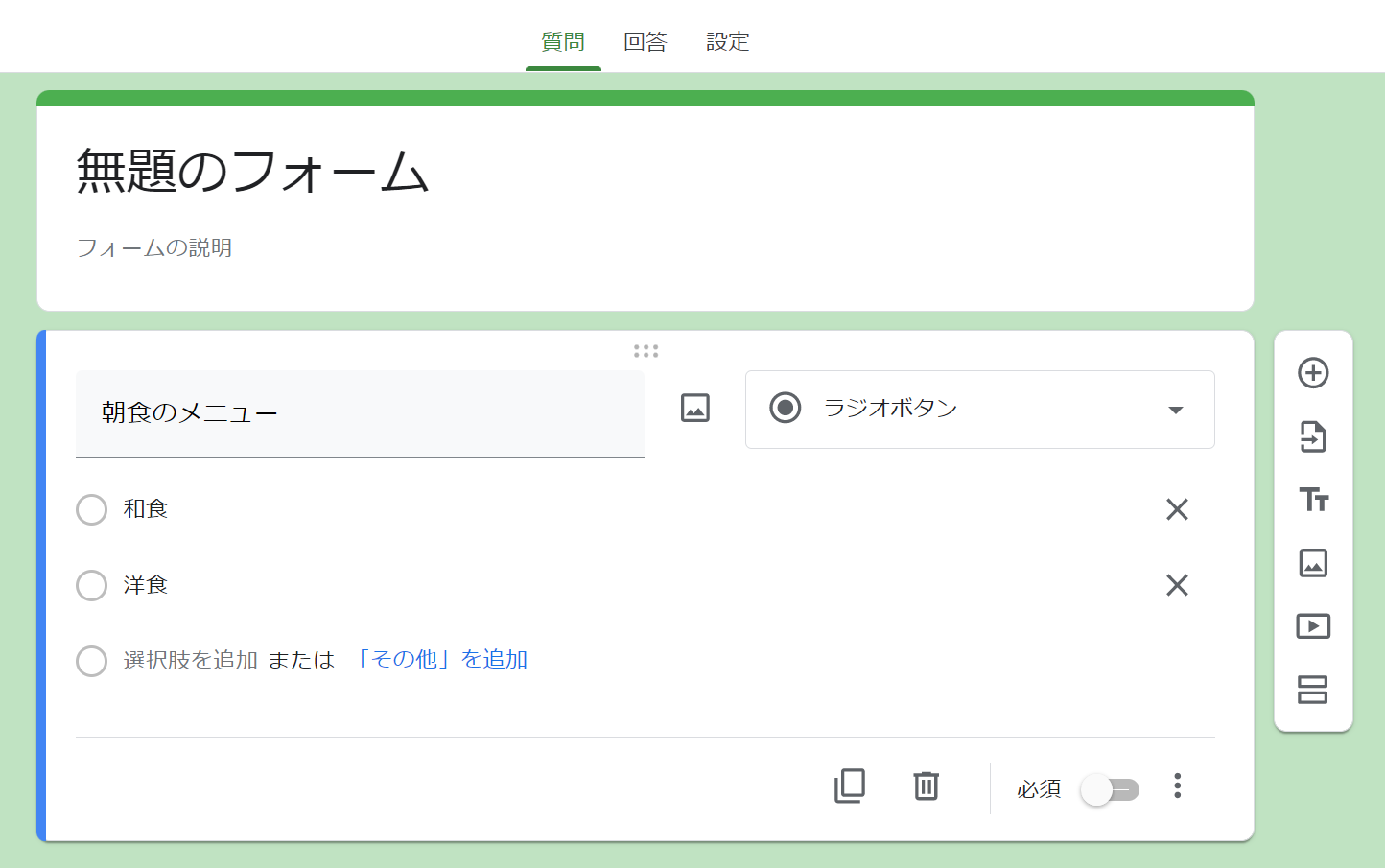
Task: Remove the 和食 option
Action: 1177,509
